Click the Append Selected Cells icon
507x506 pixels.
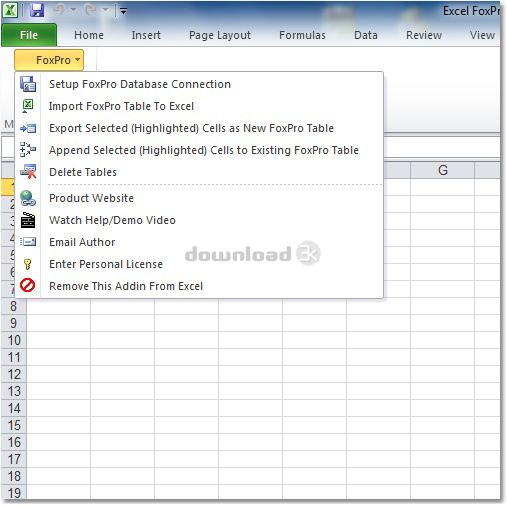click(28, 150)
